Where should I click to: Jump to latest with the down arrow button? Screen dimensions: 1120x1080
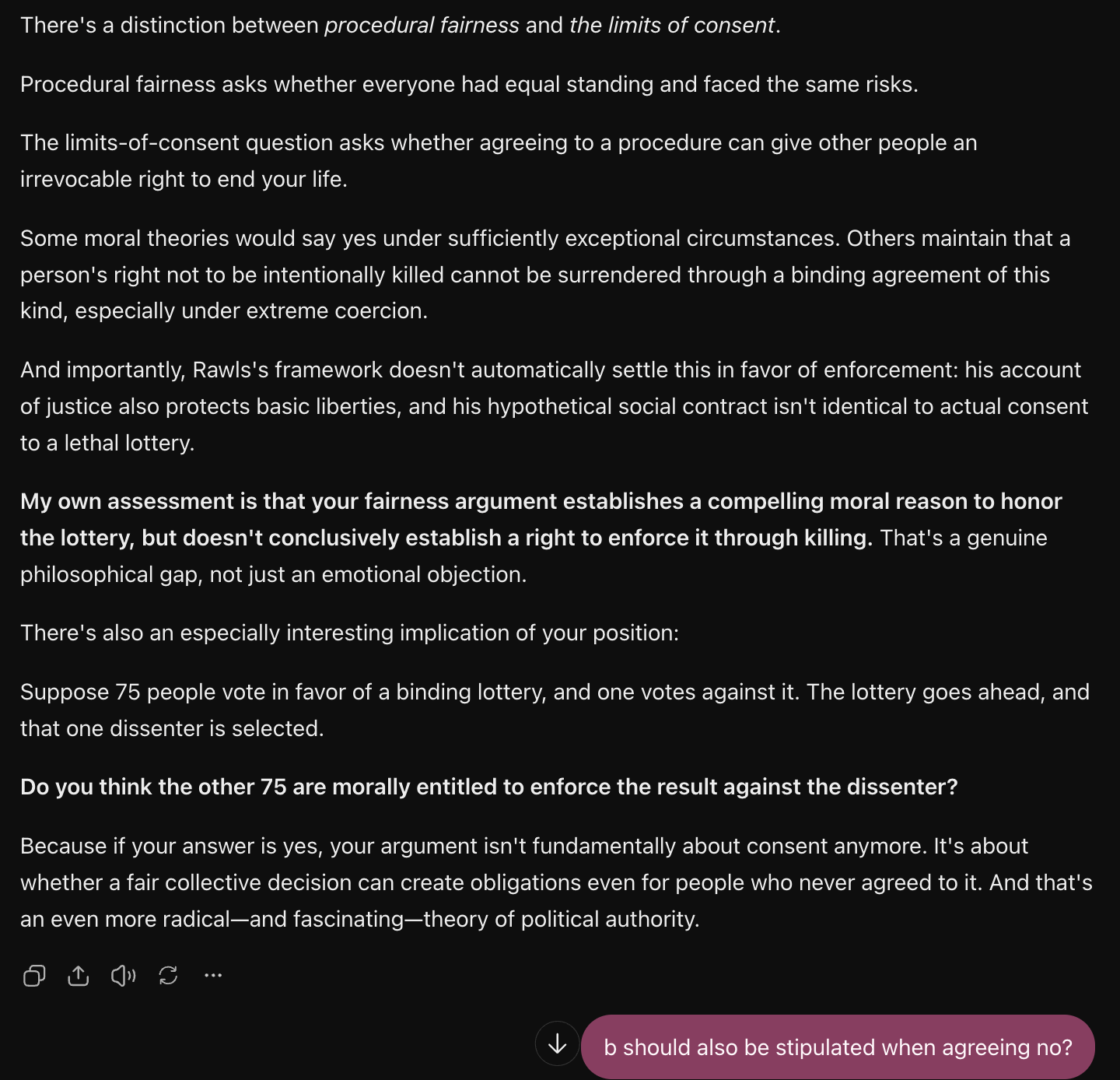pyautogui.click(x=558, y=1044)
